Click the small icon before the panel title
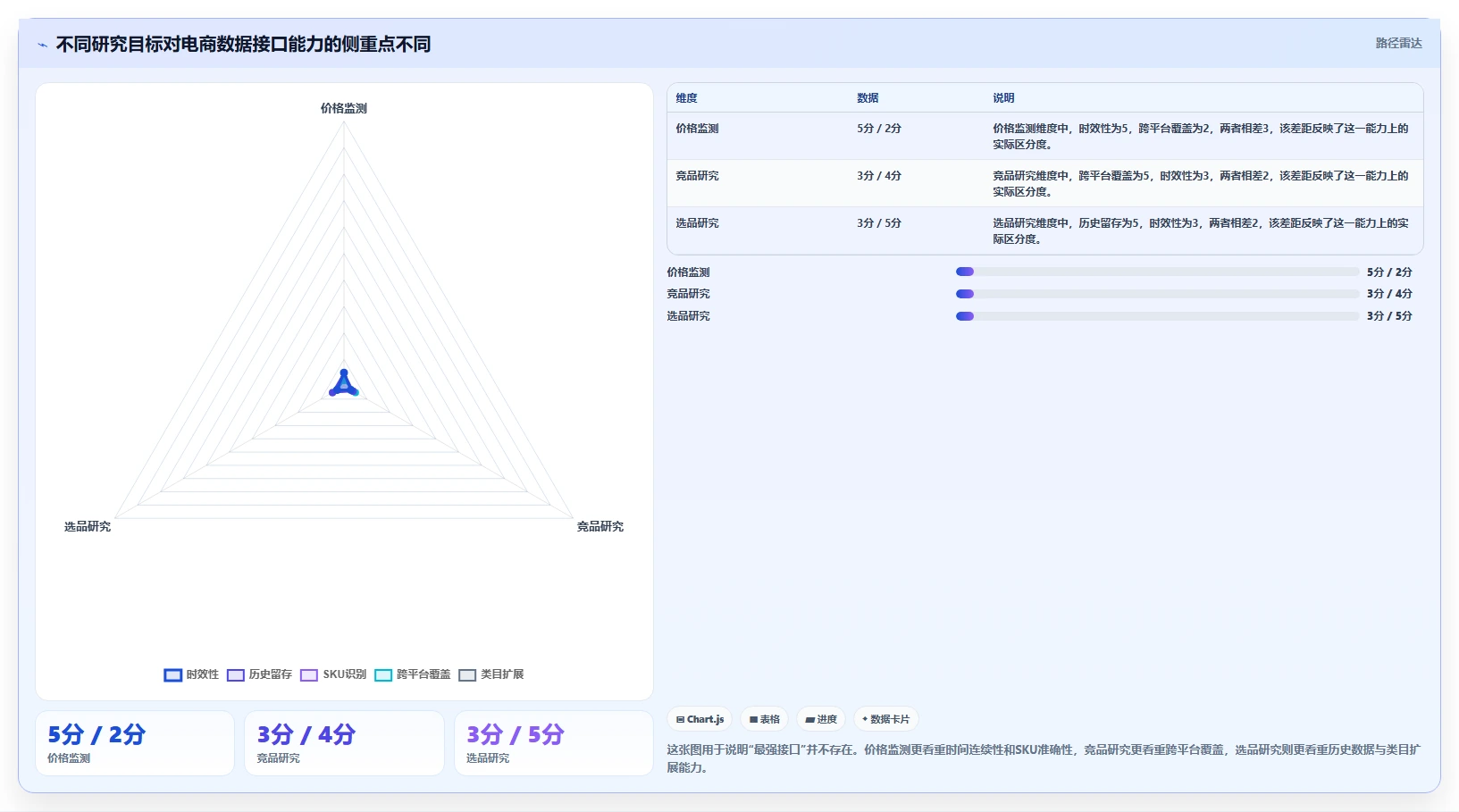Screen dimensions: 1459x812 42,45
